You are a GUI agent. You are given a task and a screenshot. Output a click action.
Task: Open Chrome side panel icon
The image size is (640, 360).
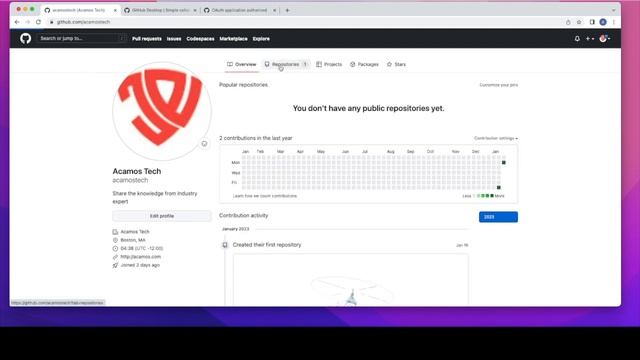pos(592,22)
